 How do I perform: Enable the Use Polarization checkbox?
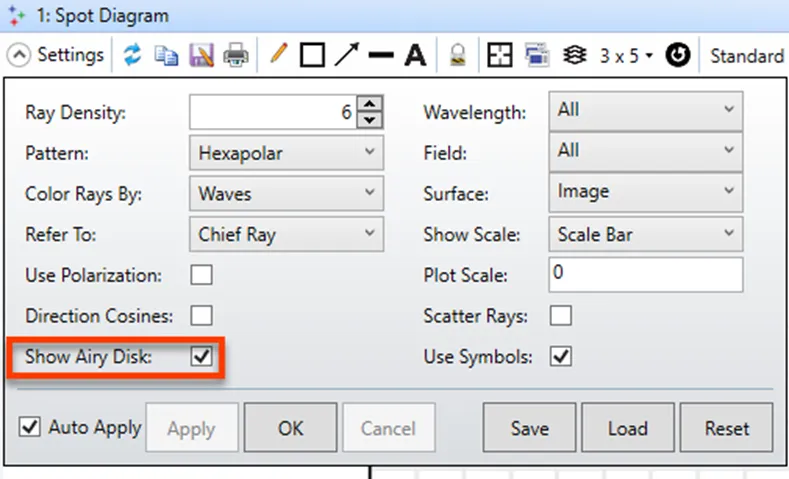201,275
